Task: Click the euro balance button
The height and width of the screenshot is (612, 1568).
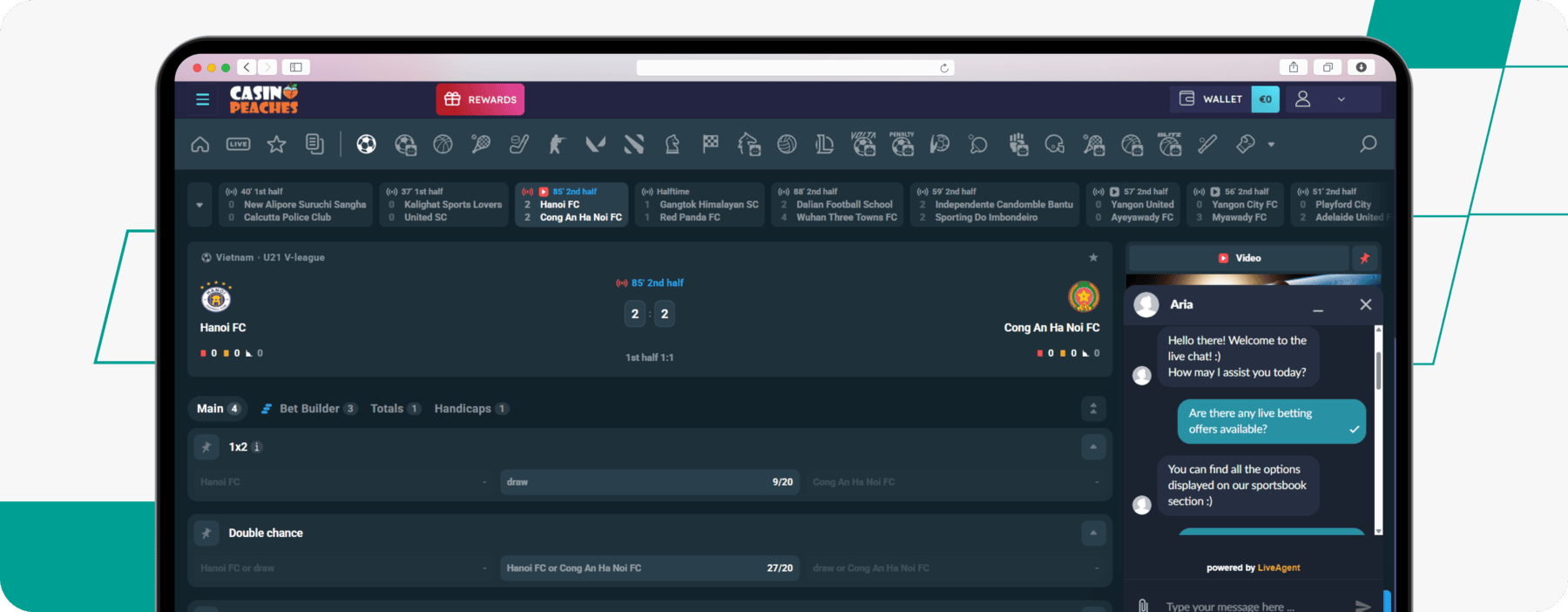Action: click(1265, 99)
